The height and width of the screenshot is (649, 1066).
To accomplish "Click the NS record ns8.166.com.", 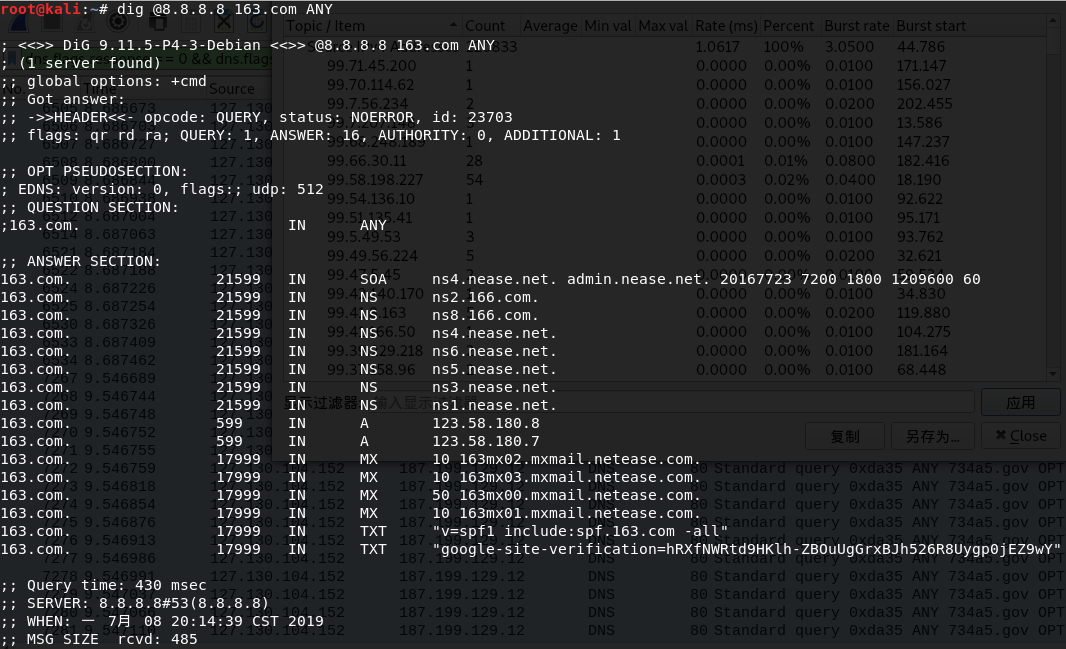I will click(485, 315).
